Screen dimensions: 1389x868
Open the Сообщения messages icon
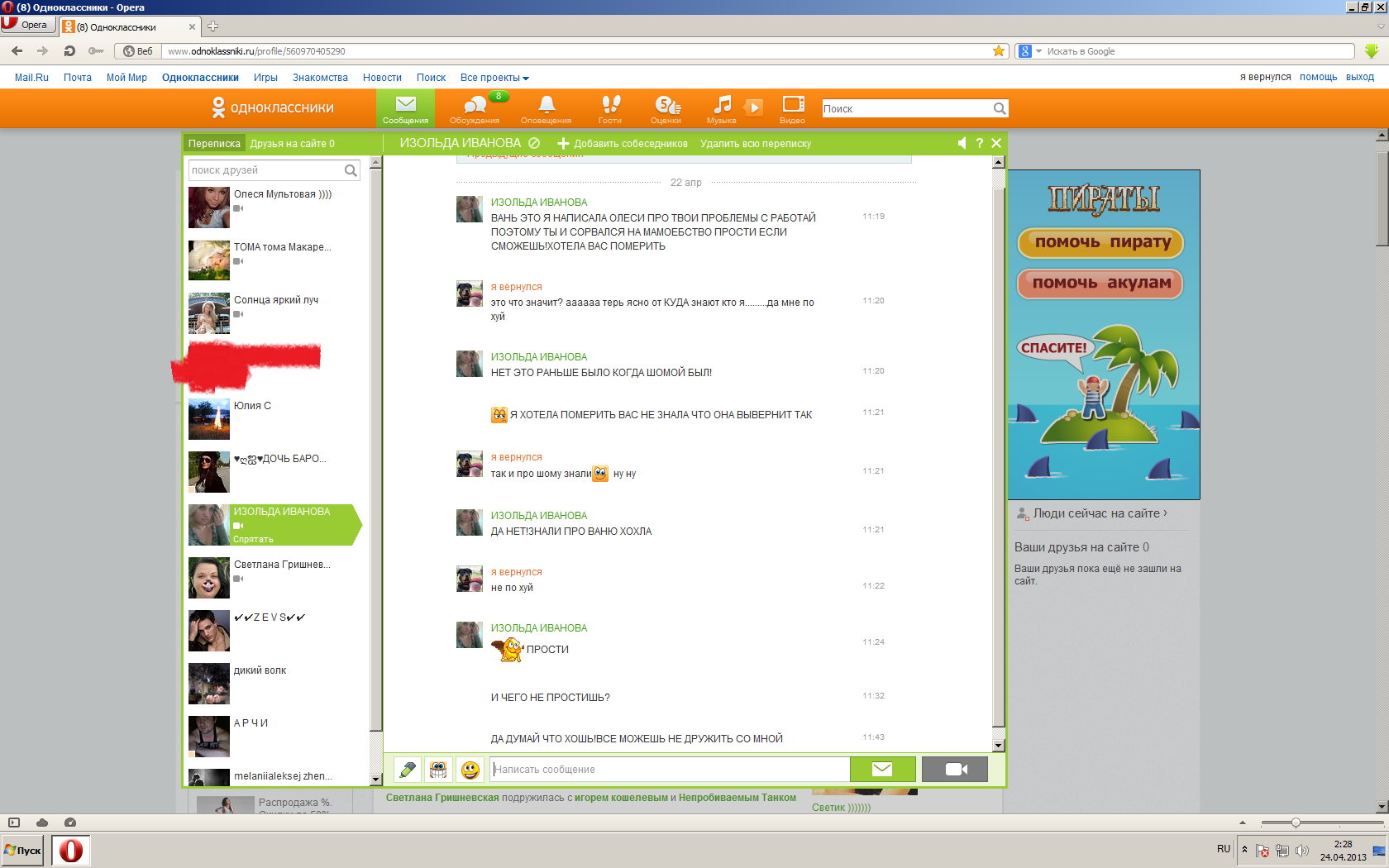click(405, 108)
